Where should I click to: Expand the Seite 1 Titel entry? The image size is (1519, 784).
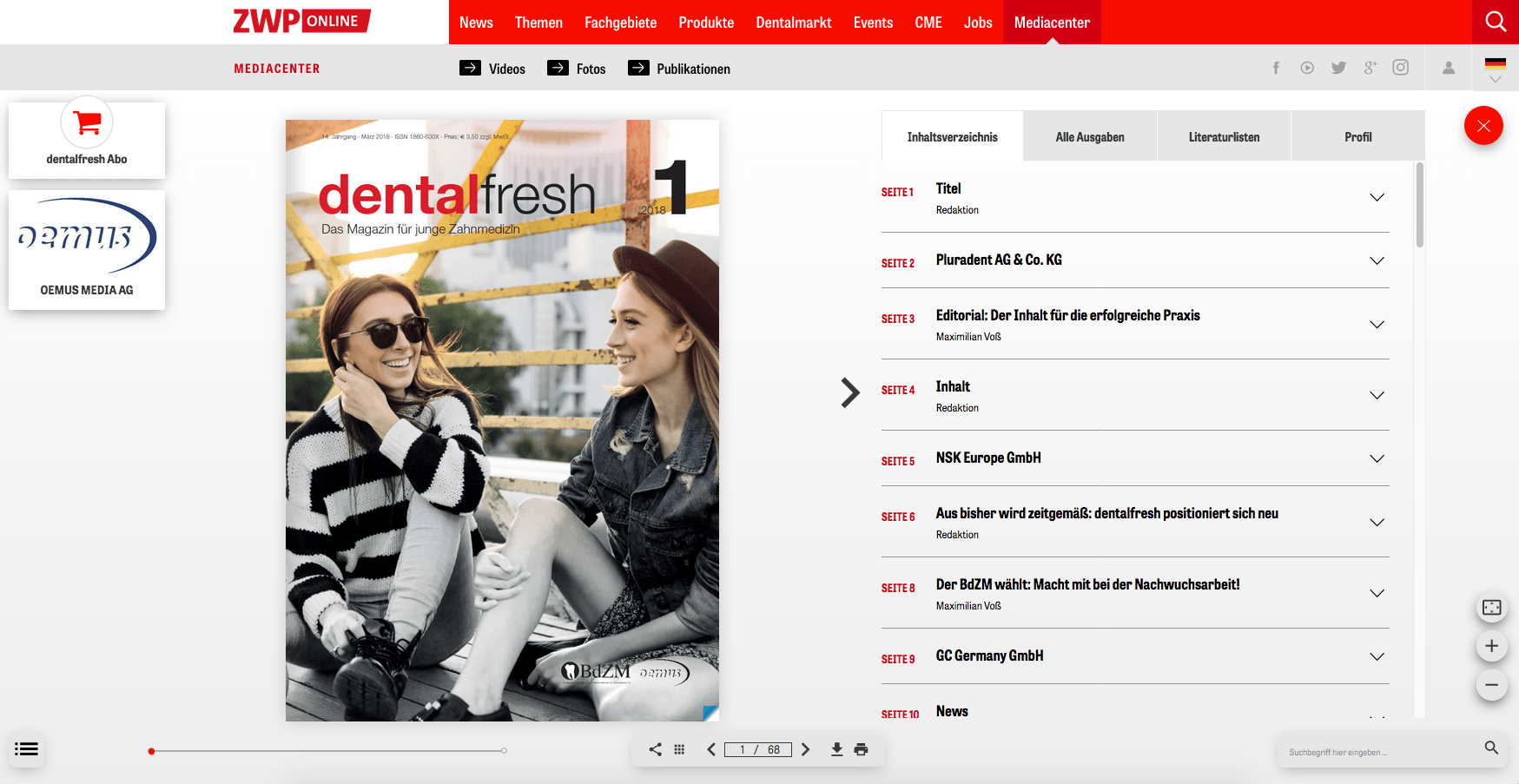tap(1377, 197)
